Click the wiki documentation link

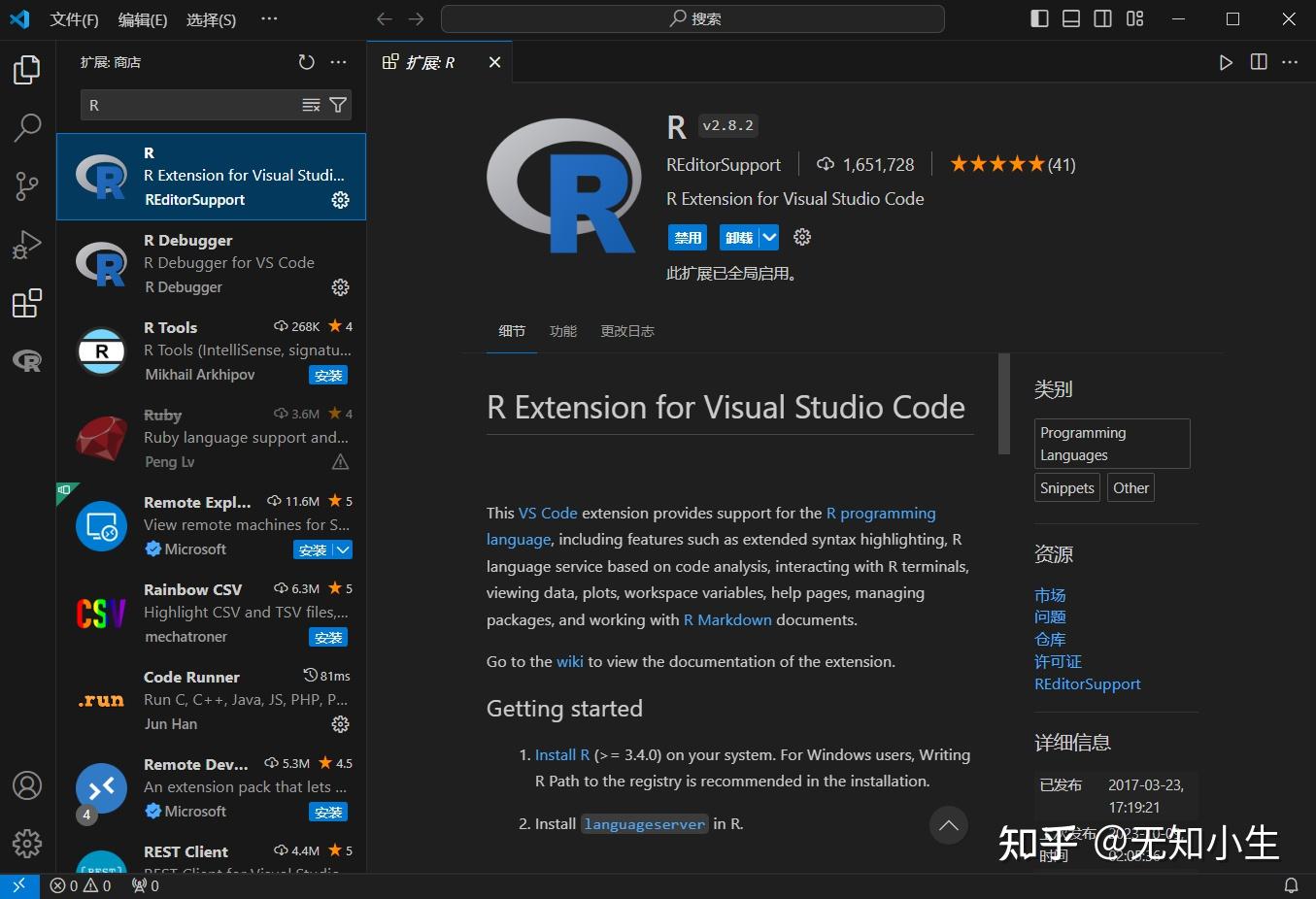[570, 661]
